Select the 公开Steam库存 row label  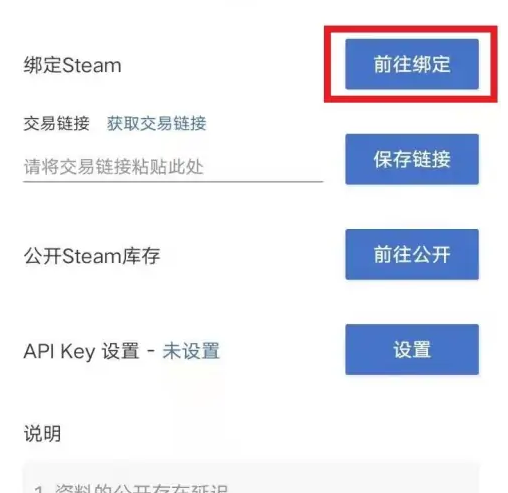pos(92,256)
